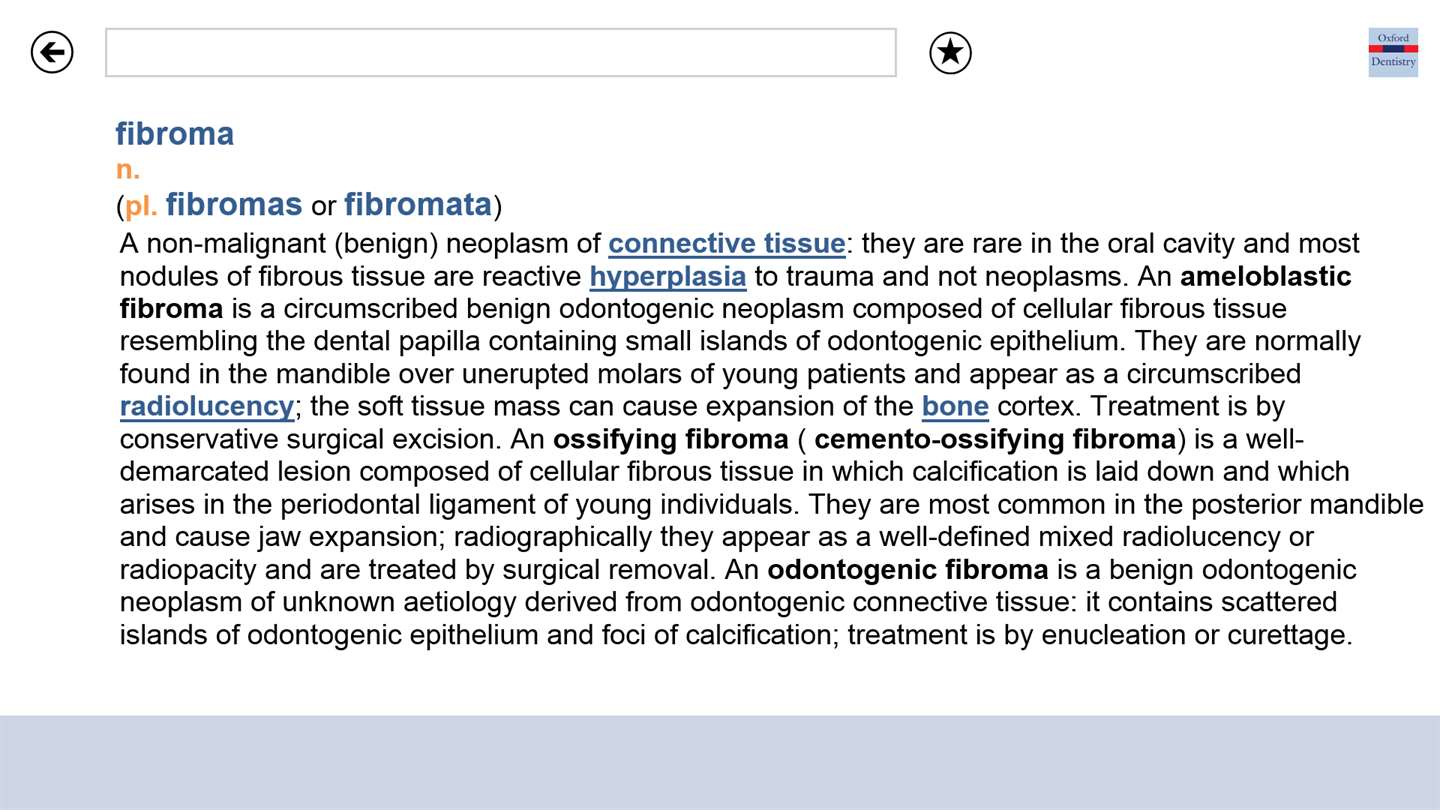The height and width of the screenshot is (810, 1440).
Task: Click the bold ossifying fibroma term
Action: [x=671, y=439]
